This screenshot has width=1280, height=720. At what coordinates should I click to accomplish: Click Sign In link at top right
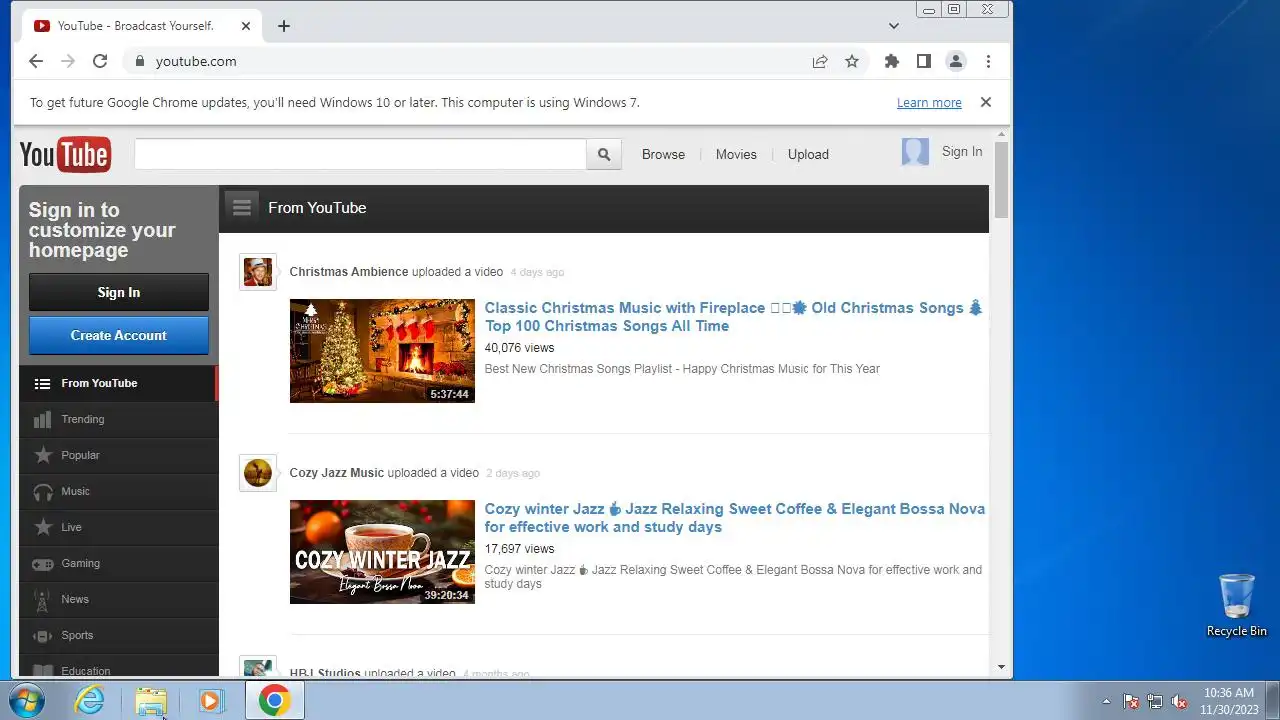[x=962, y=152]
